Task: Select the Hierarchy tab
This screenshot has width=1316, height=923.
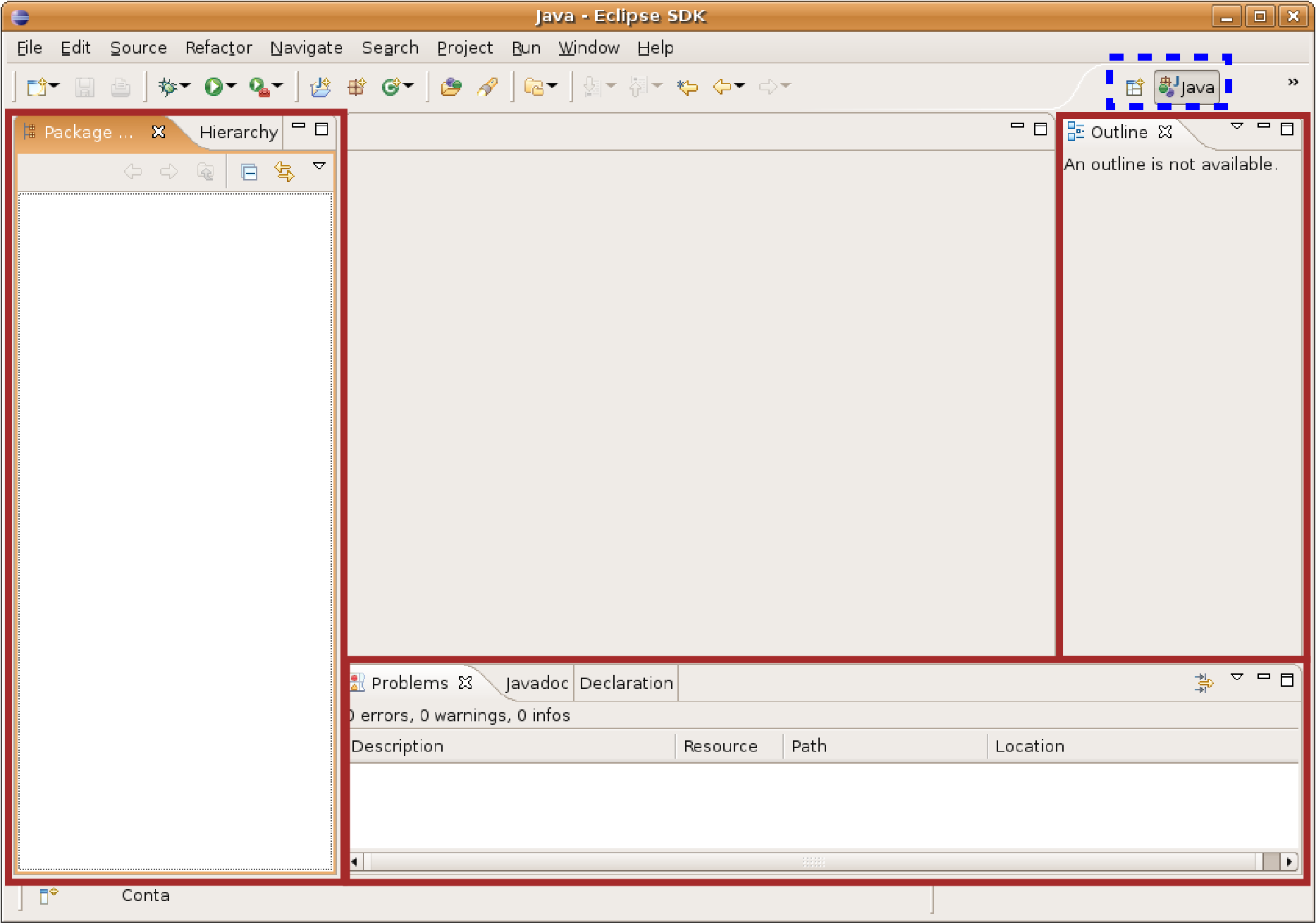Action: pyautogui.click(x=238, y=133)
